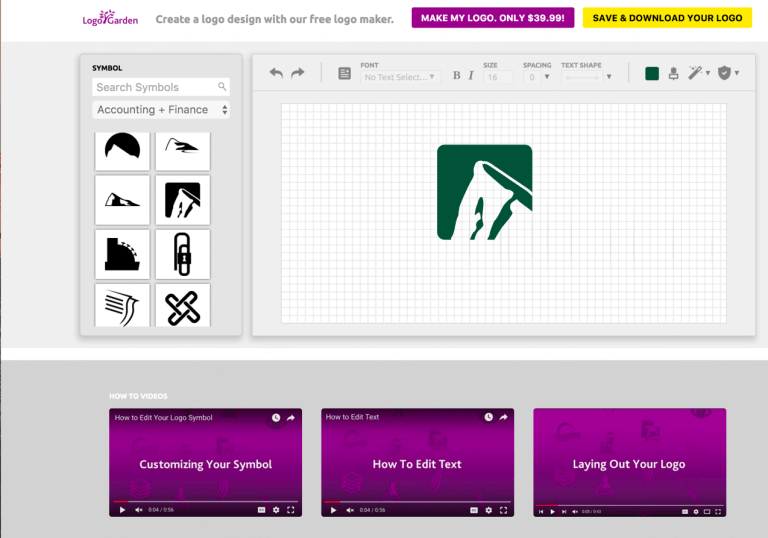The image size is (768, 538).
Task: Unmute the Laying Out Your Logo video
Action: coord(575,512)
